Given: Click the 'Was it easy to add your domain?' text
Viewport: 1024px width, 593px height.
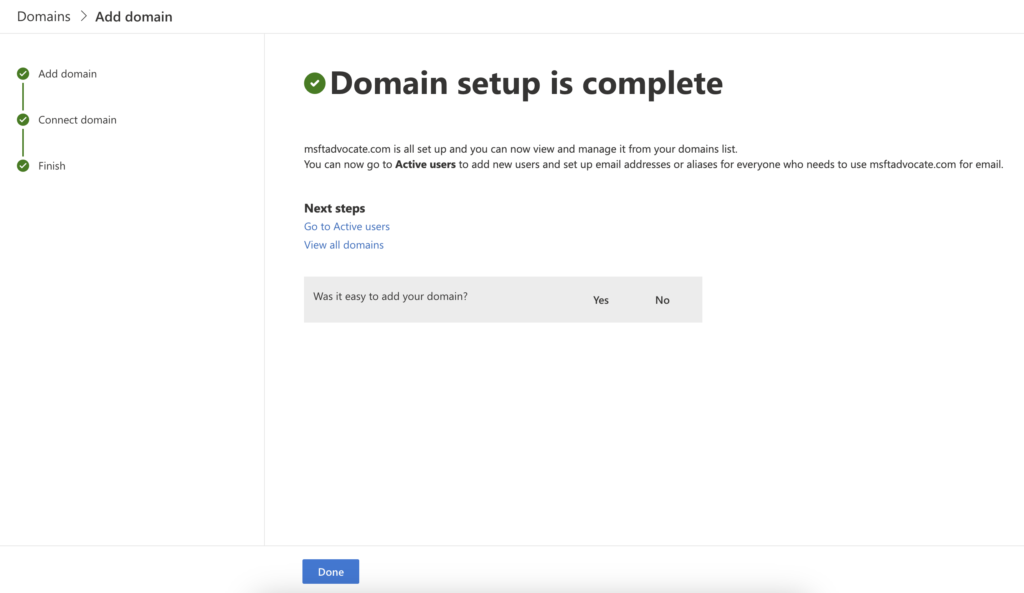Looking at the screenshot, I should tap(391, 297).
